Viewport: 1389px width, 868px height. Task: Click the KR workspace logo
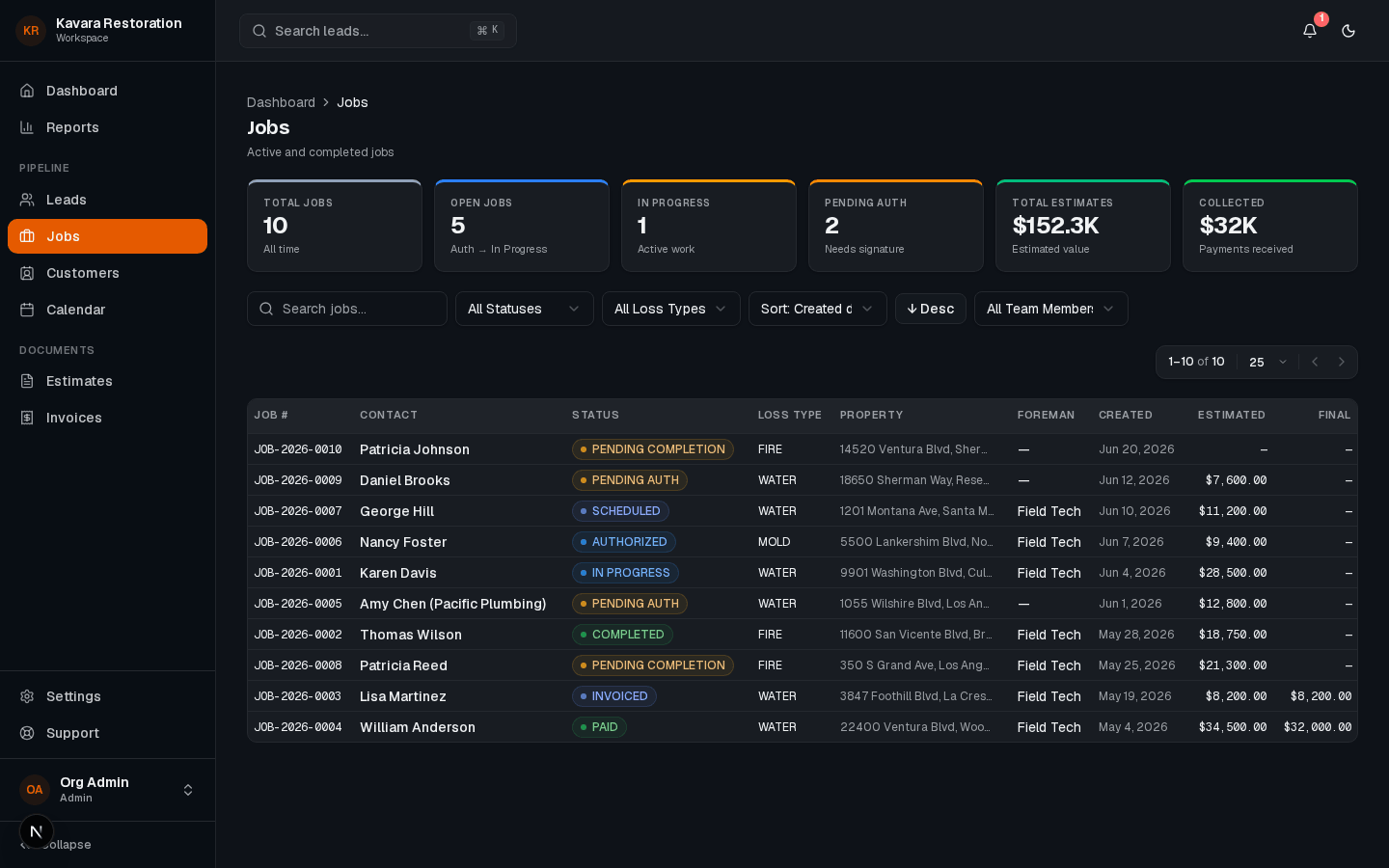tap(31, 31)
